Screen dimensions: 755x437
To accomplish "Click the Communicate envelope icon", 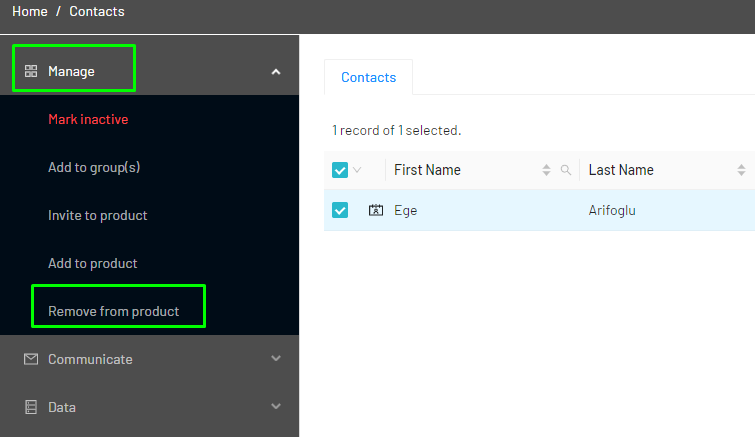I will tap(31, 359).
